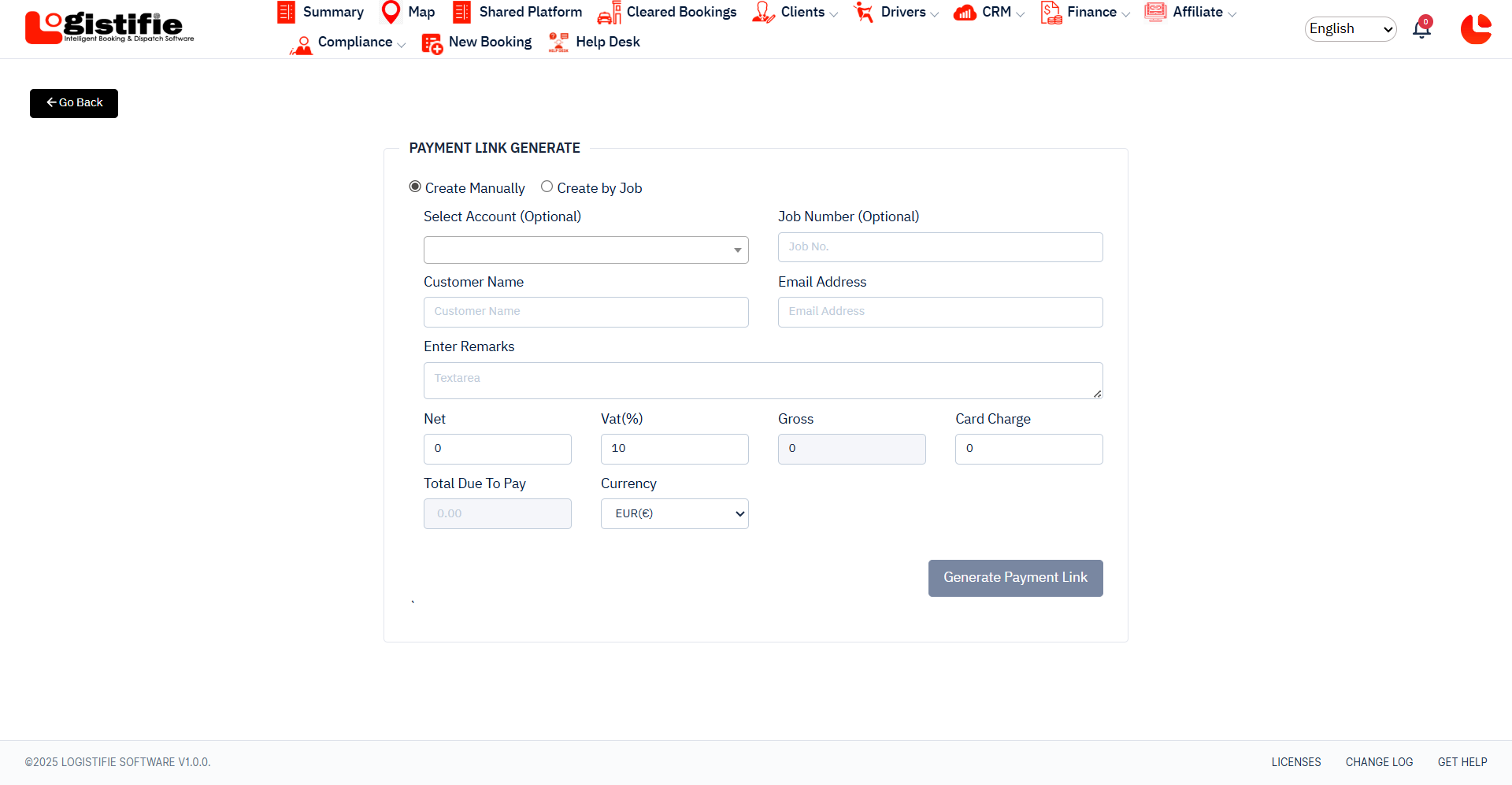Click the red user profile avatar
This screenshot has height=785, width=1512.
pyautogui.click(x=1476, y=29)
